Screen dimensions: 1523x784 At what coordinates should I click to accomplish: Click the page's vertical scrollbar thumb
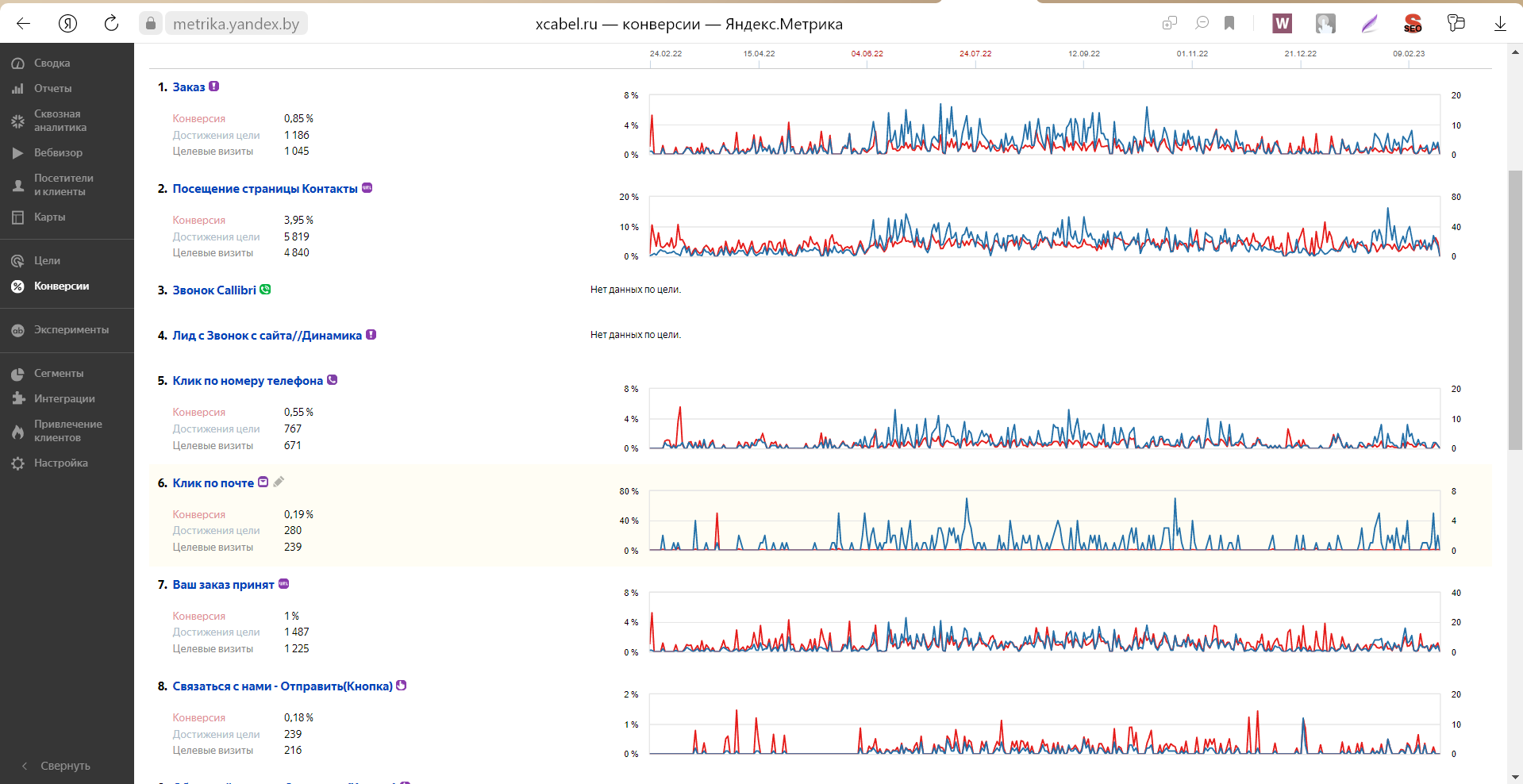[x=1515, y=309]
